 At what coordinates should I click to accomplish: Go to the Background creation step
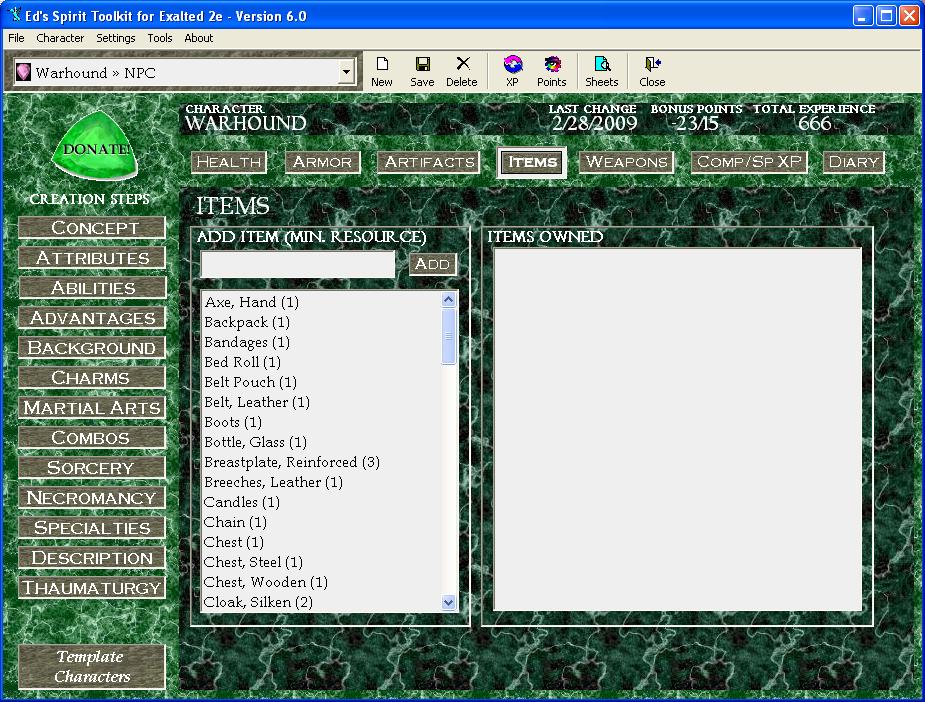click(x=92, y=347)
